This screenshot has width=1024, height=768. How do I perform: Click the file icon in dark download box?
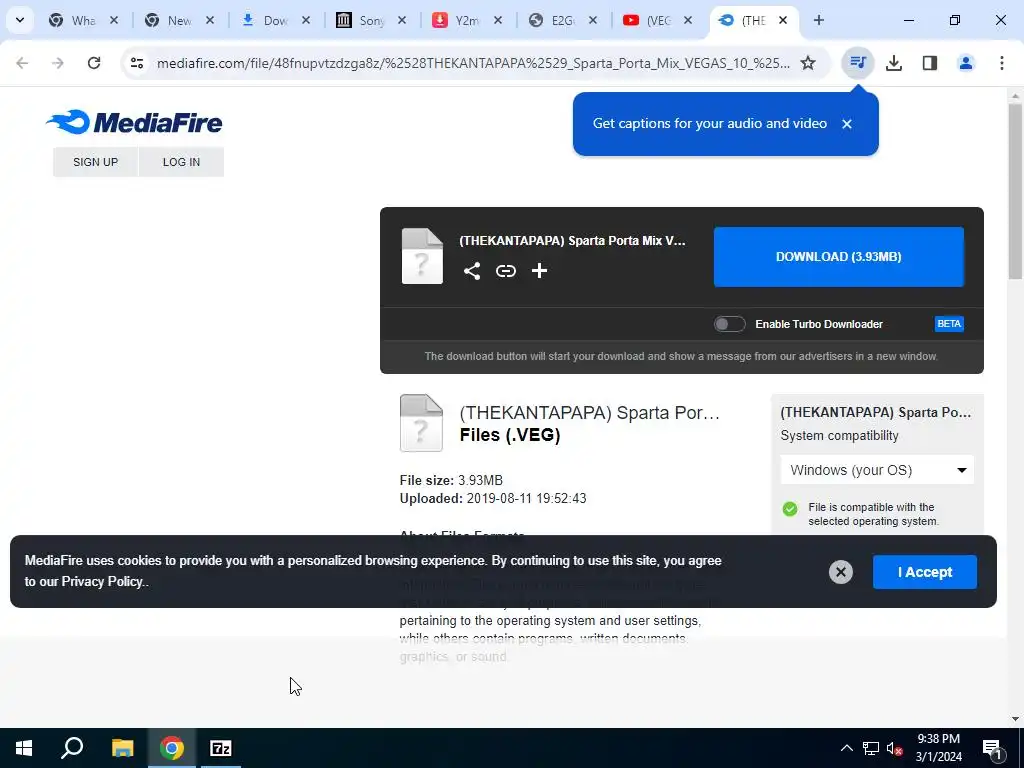(x=422, y=256)
